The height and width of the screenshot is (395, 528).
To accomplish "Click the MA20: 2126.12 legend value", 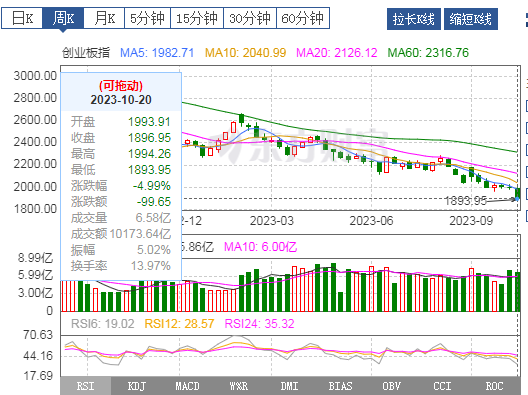I will (x=337, y=53).
